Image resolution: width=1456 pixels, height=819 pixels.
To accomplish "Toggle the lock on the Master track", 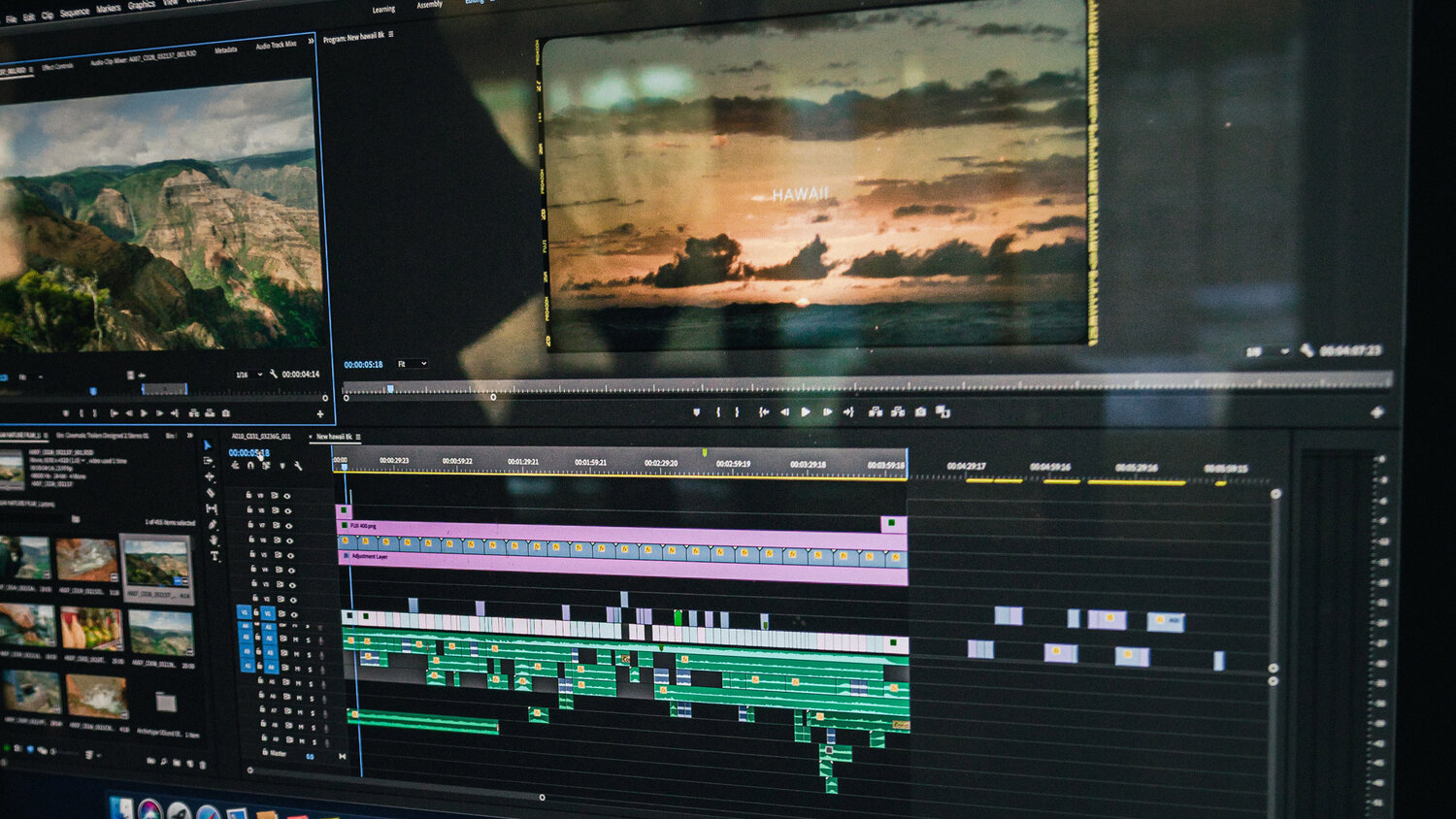I will [265, 752].
